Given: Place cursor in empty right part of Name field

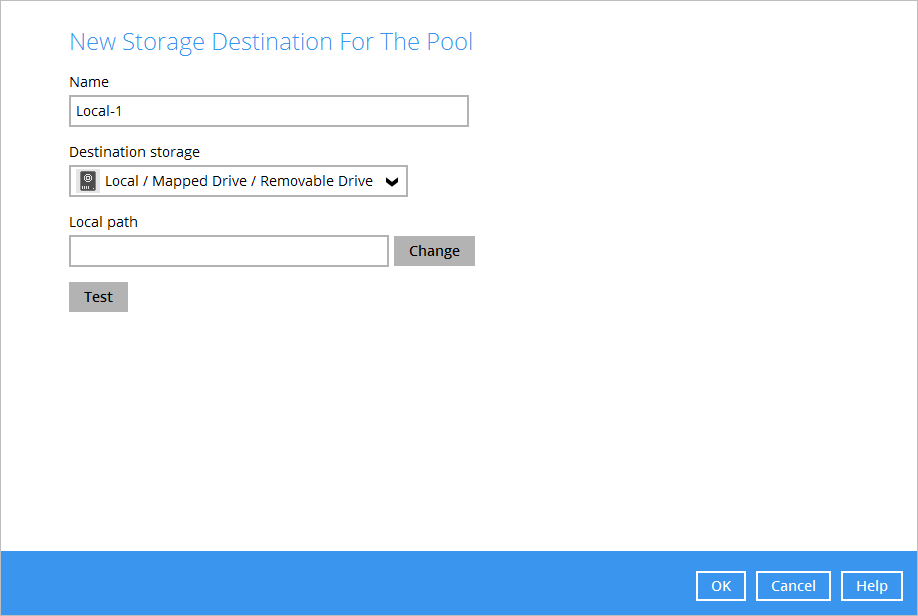Looking at the screenshot, I should (380, 111).
